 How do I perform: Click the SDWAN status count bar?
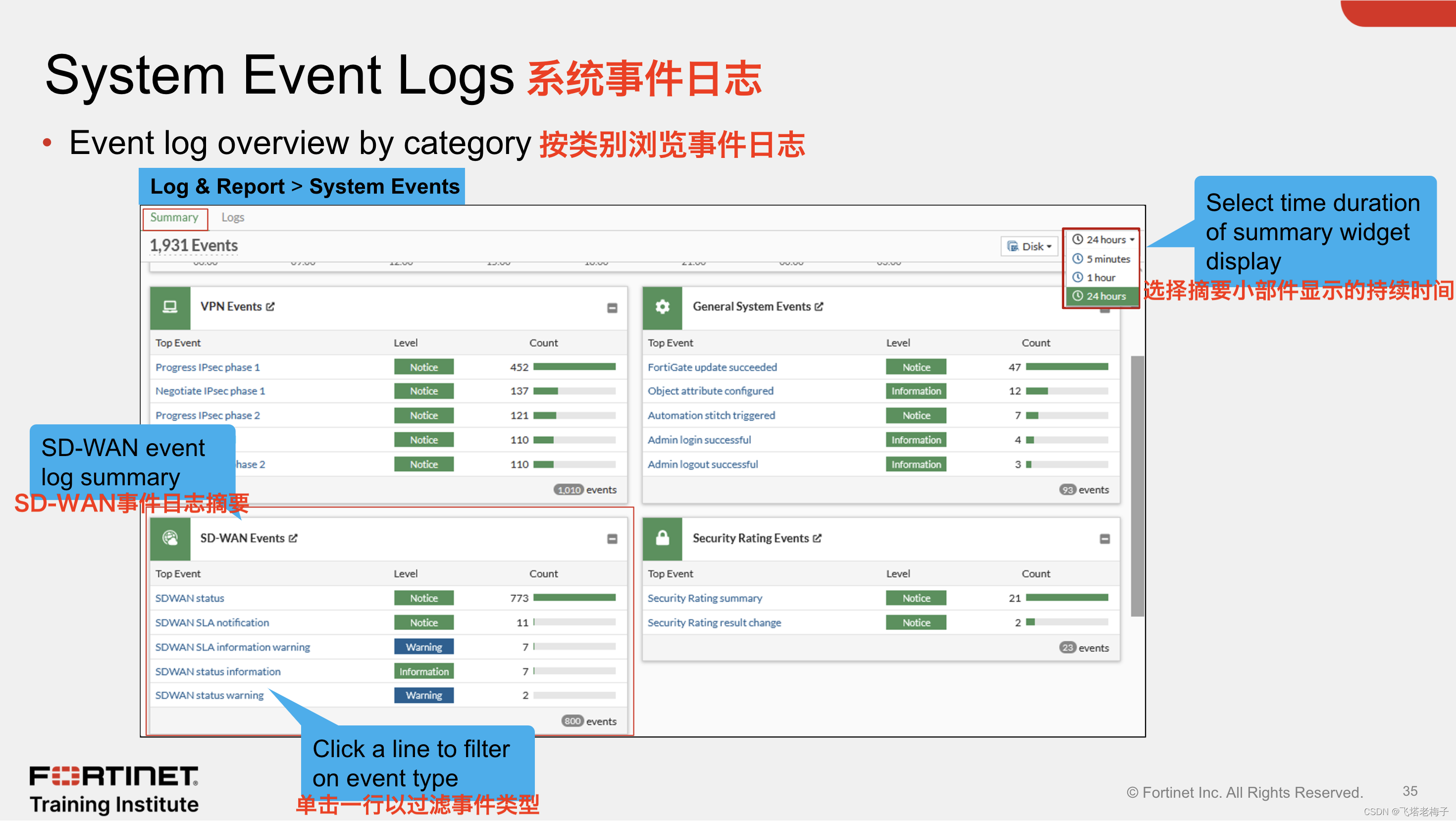point(573,598)
